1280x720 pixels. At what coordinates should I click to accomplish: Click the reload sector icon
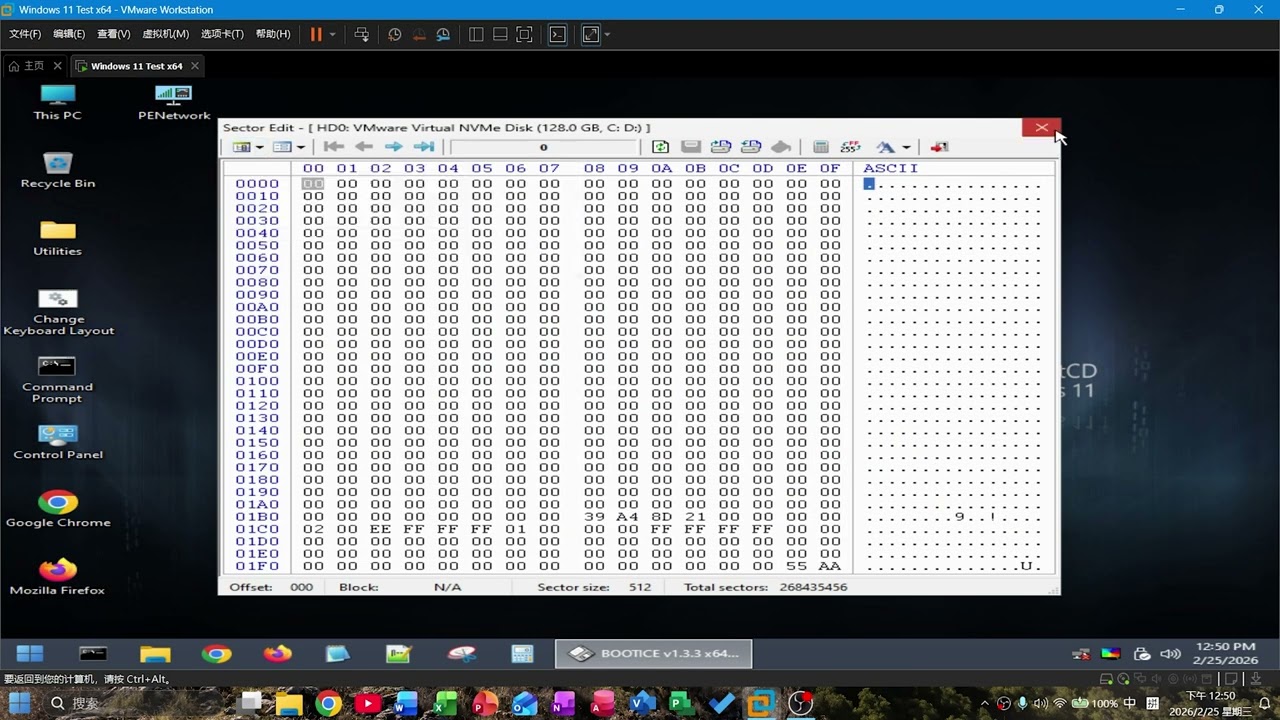point(660,147)
